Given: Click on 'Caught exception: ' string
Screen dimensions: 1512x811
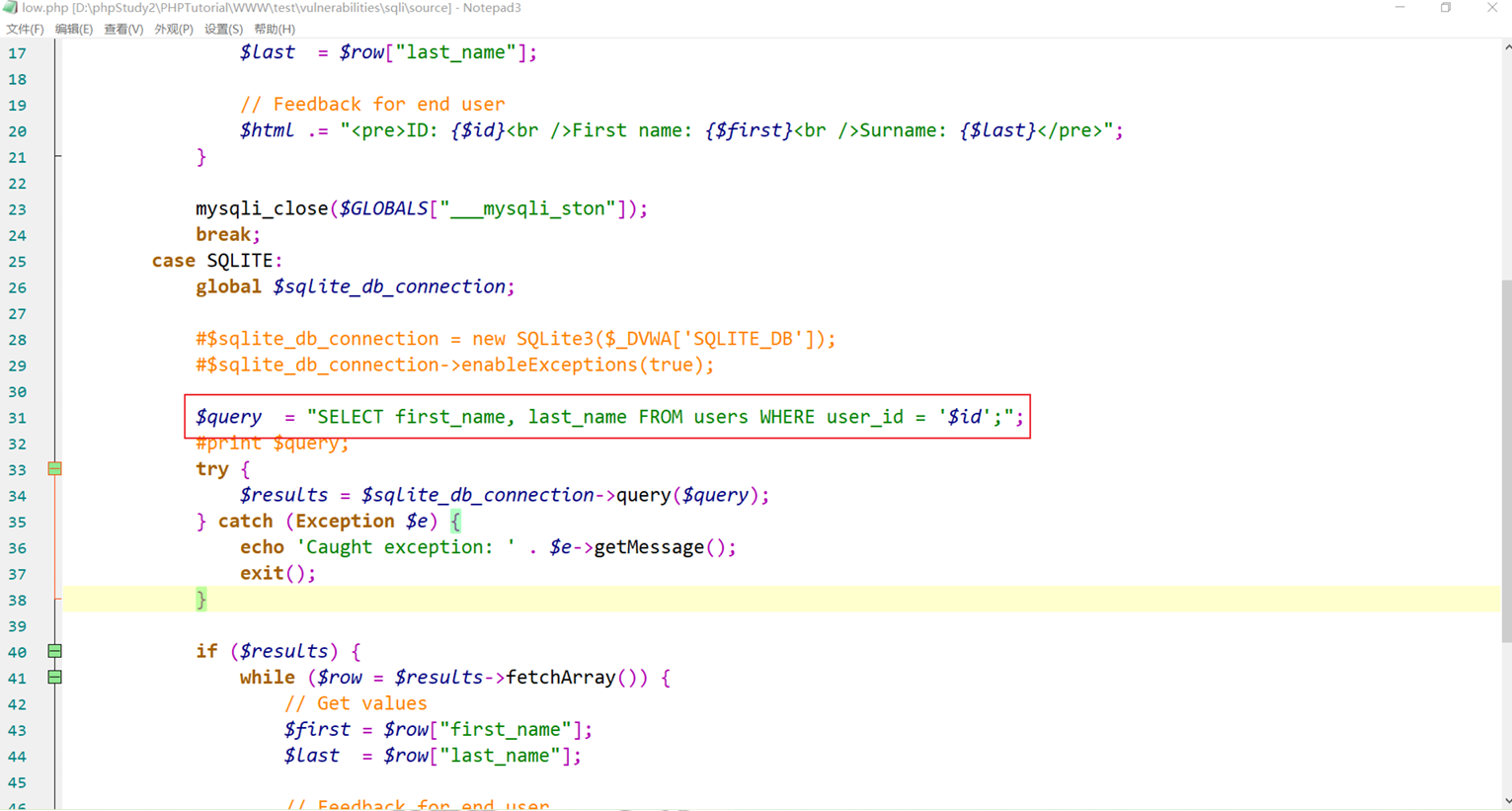Looking at the screenshot, I should point(406,547).
